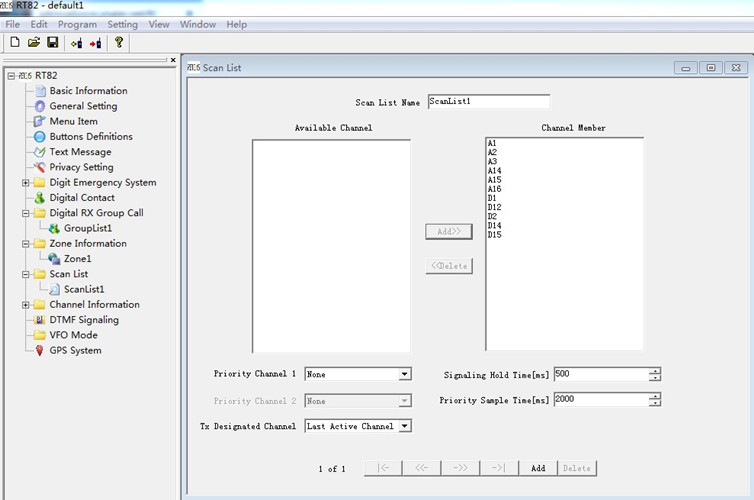Decrease Priority Sample Time with down arrow
This screenshot has width=754, height=500.
[x=655, y=403]
